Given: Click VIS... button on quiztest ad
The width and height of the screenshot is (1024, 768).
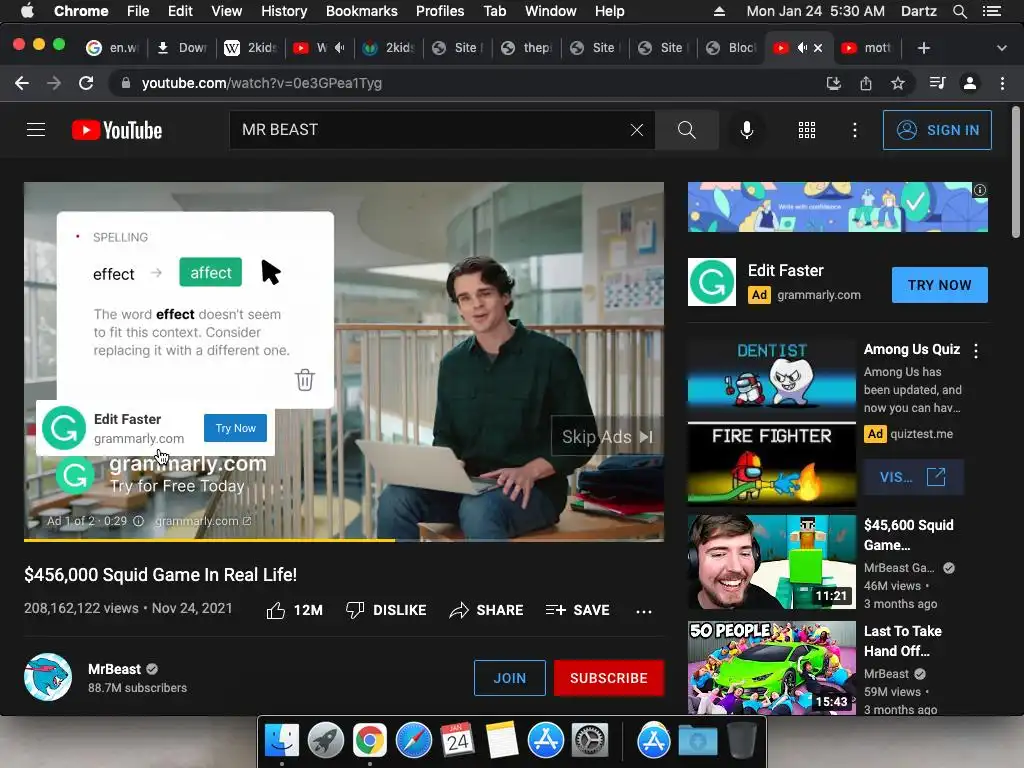Looking at the screenshot, I should [x=913, y=477].
